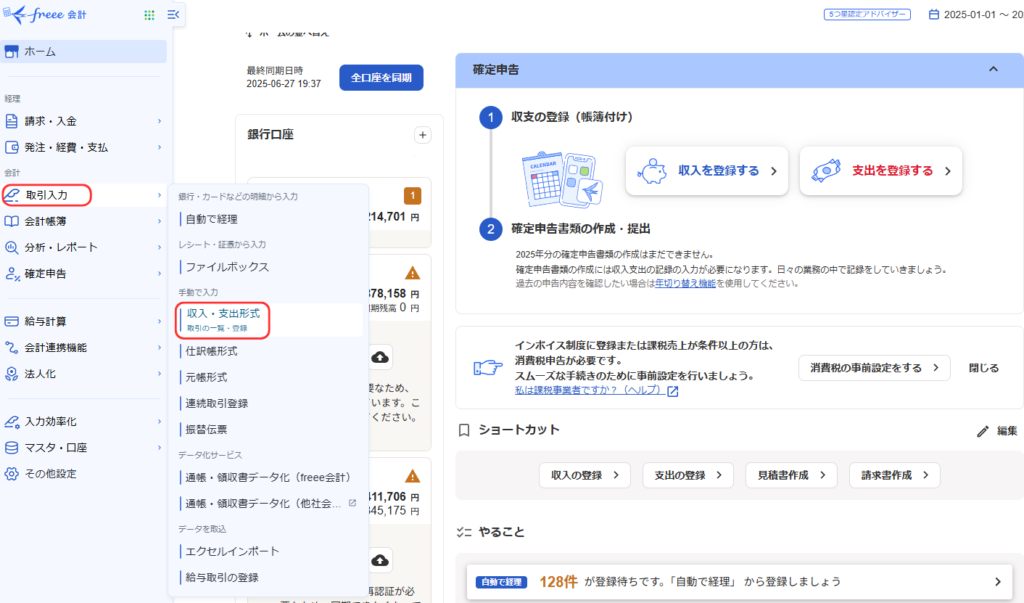Click the cloud upload icon in account card
The image size is (1024, 603).
(380, 357)
